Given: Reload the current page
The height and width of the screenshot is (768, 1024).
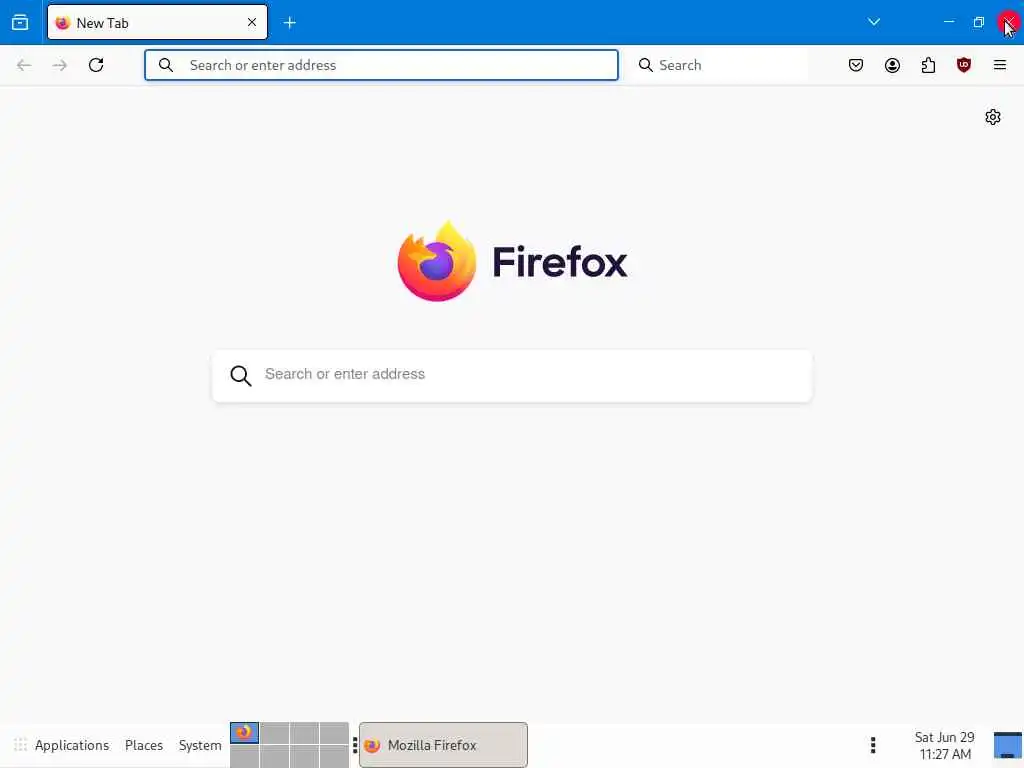Looking at the screenshot, I should [96, 65].
